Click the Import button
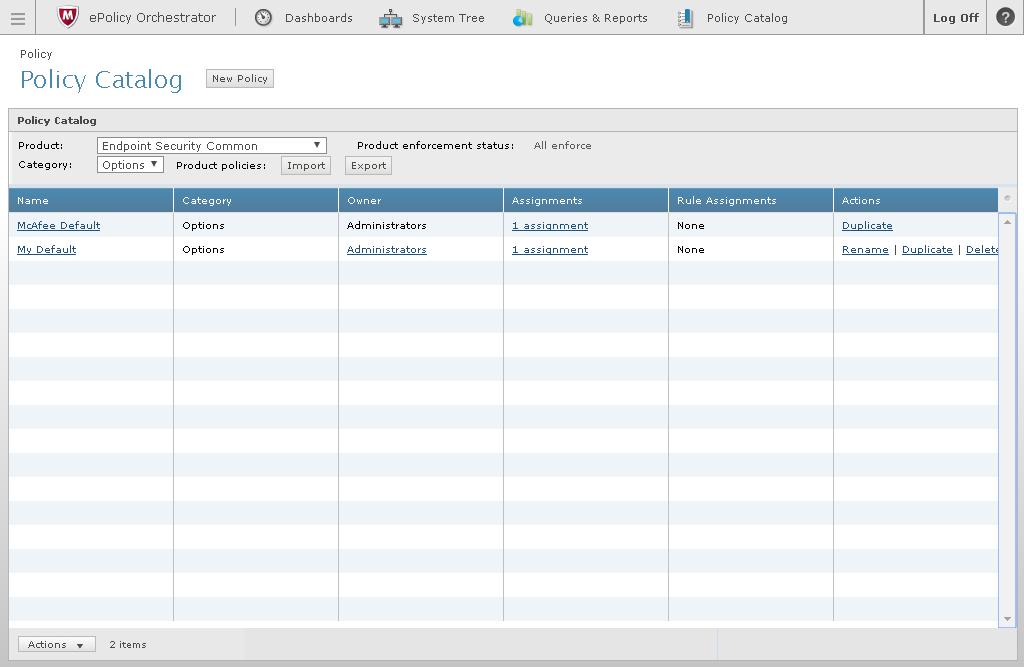This screenshot has height=667, width=1024. point(306,165)
